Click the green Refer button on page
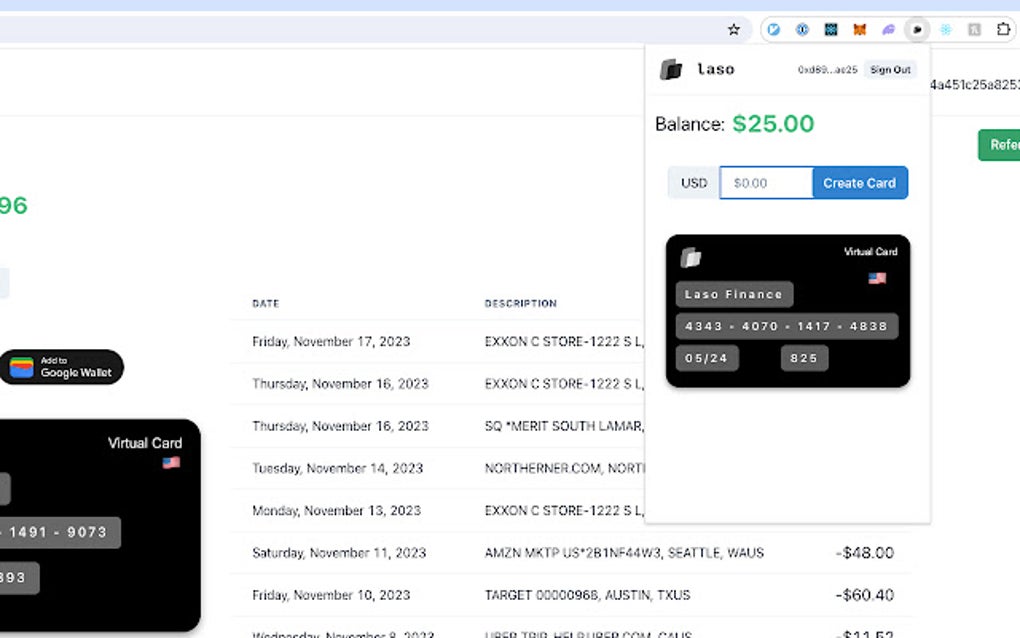This screenshot has height=638, width=1020. coord(999,144)
